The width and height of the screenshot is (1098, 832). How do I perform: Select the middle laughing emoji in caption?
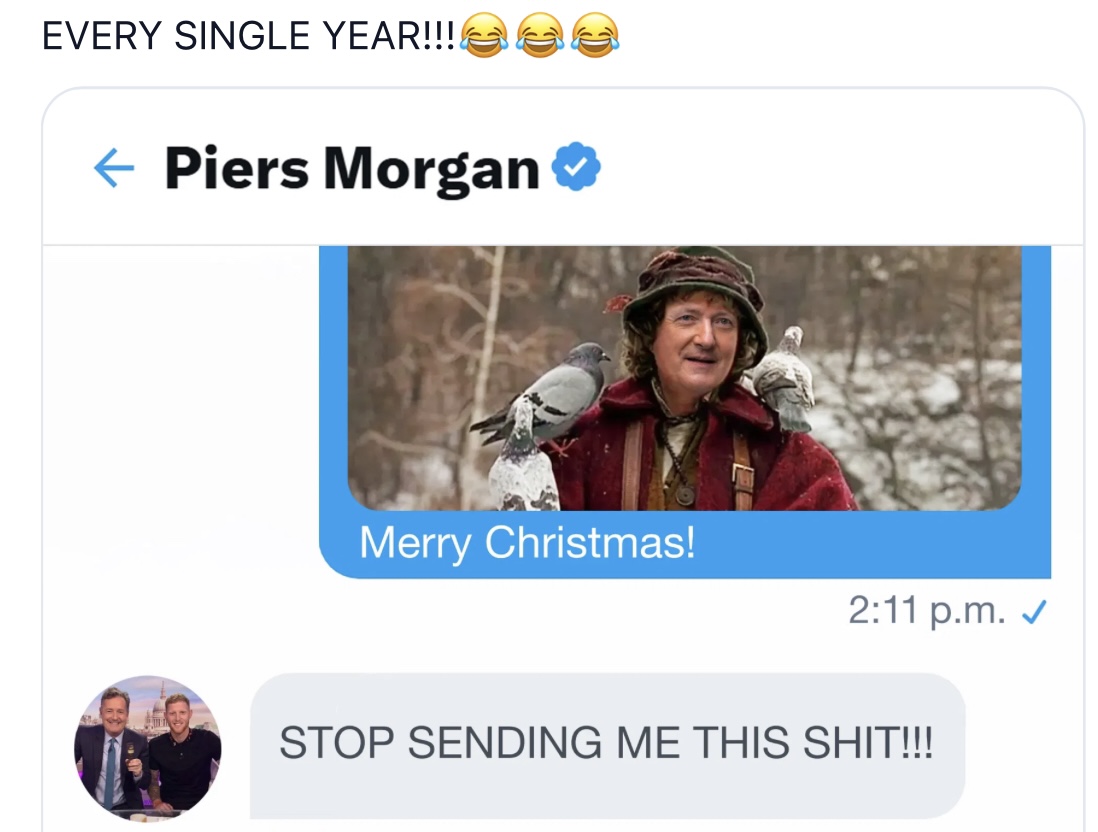[540, 37]
